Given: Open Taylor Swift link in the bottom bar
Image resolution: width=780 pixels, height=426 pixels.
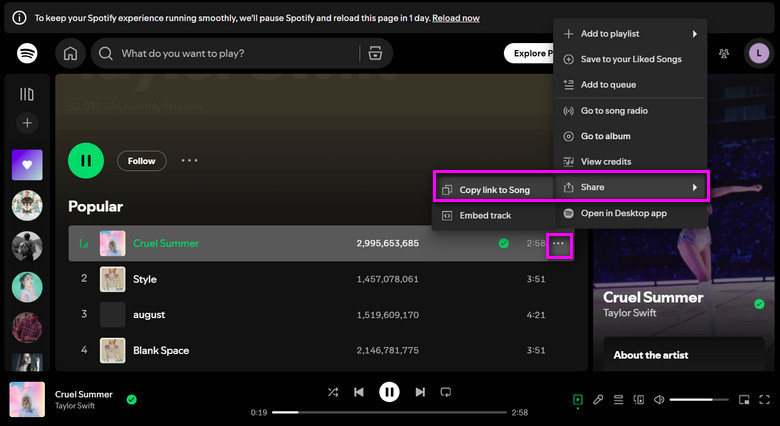Looking at the screenshot, I should coord(75,406).
